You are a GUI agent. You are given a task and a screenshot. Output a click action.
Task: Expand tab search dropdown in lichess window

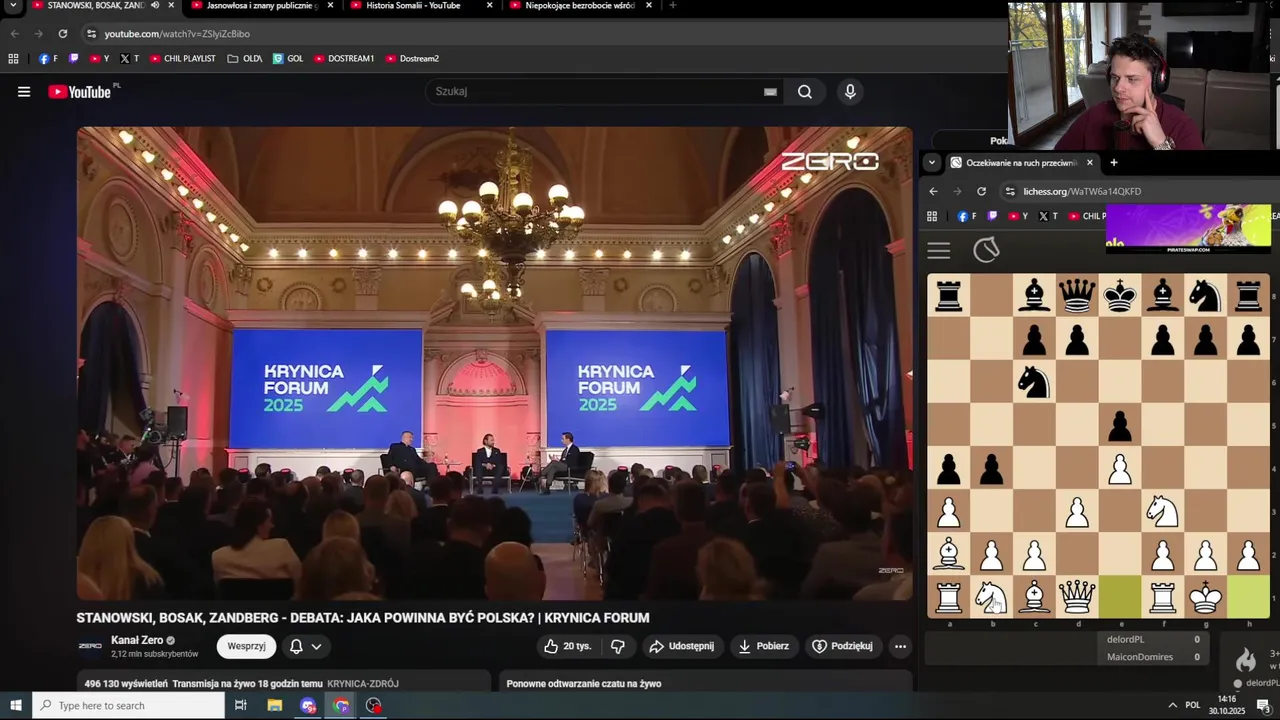point(931,162)
